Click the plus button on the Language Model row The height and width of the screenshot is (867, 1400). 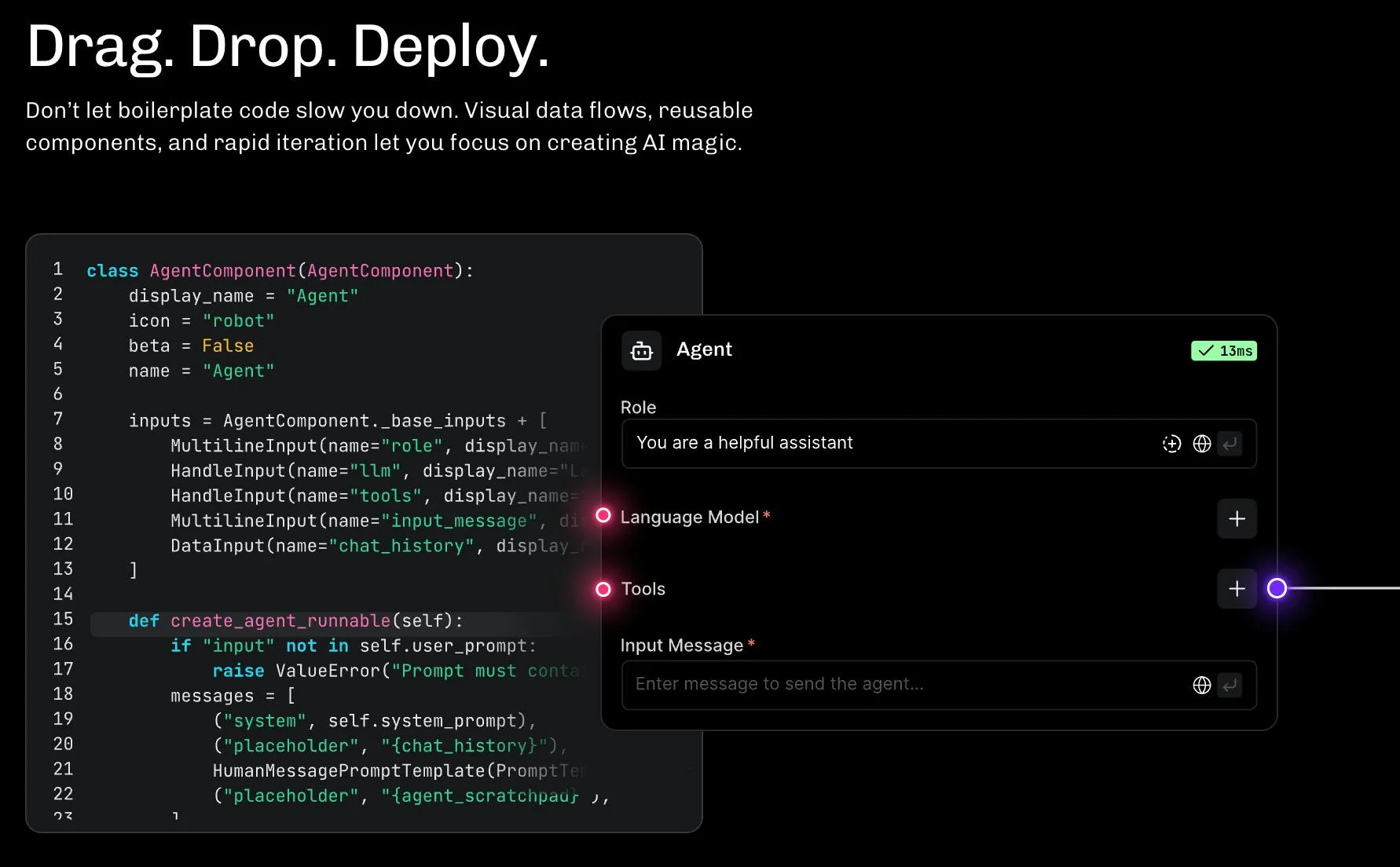1237,518
